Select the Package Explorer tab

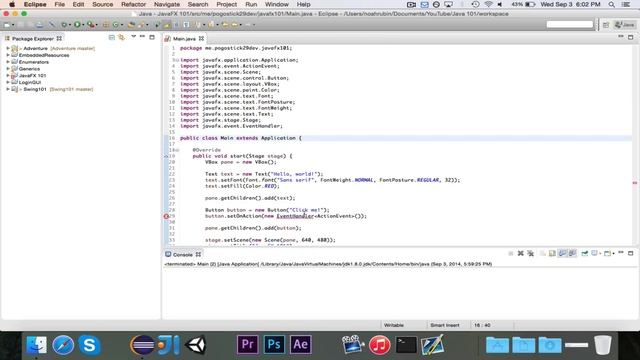click(33, 38)
